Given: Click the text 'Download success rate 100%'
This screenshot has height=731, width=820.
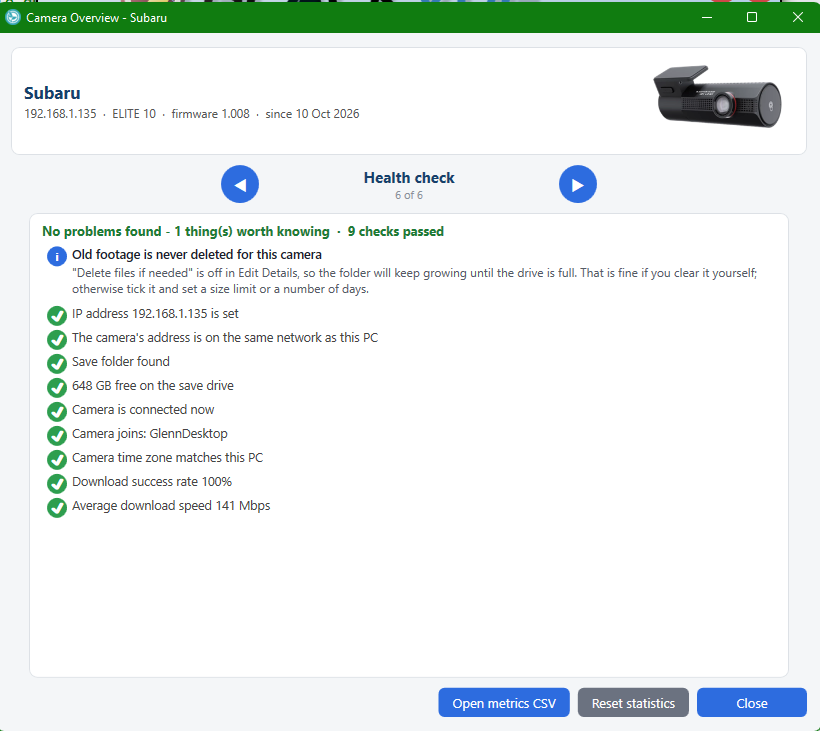Looking at the screenshot, I should tap(152, 482).
